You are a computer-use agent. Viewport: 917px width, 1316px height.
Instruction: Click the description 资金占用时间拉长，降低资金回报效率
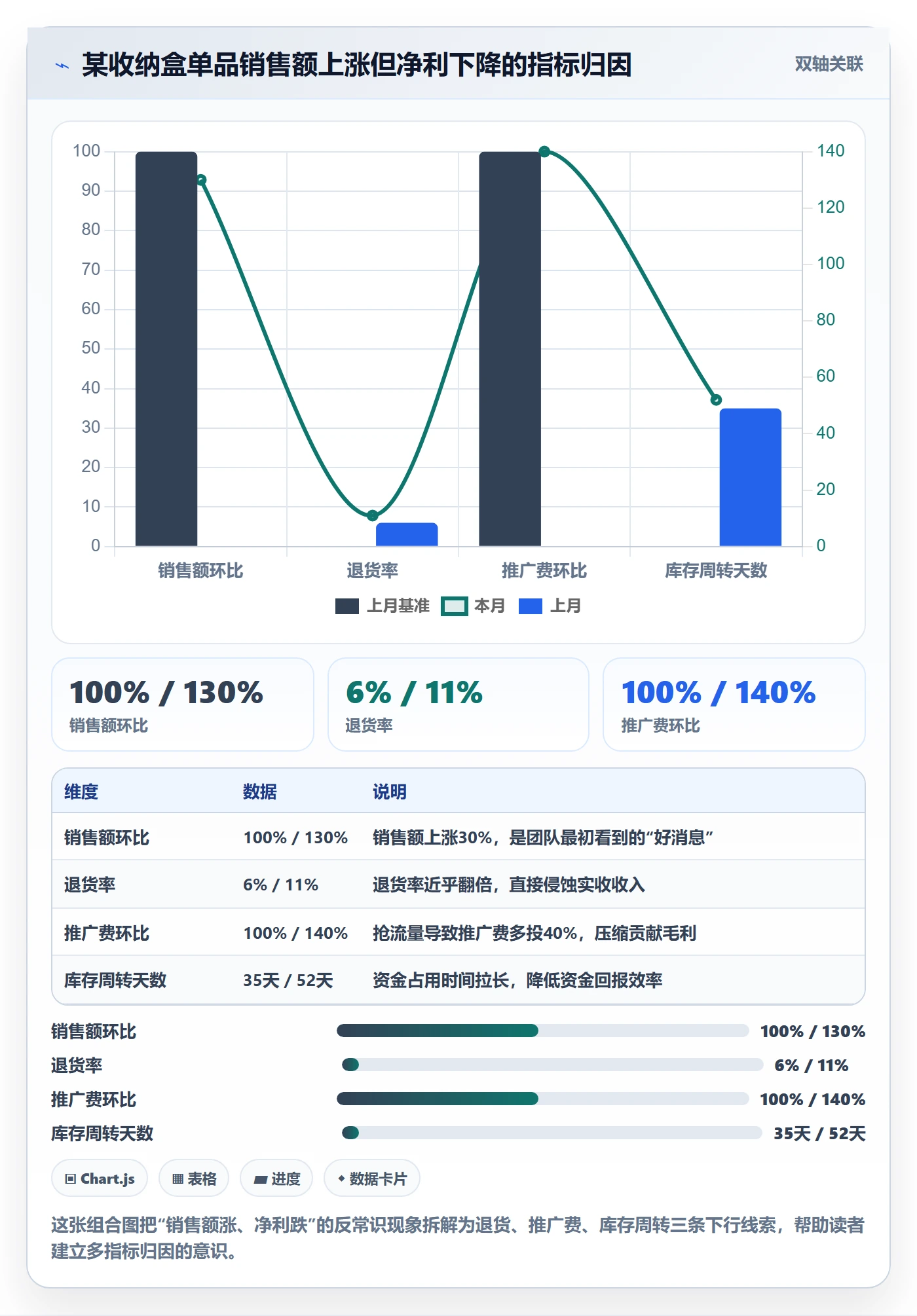(x=517, y=980)
